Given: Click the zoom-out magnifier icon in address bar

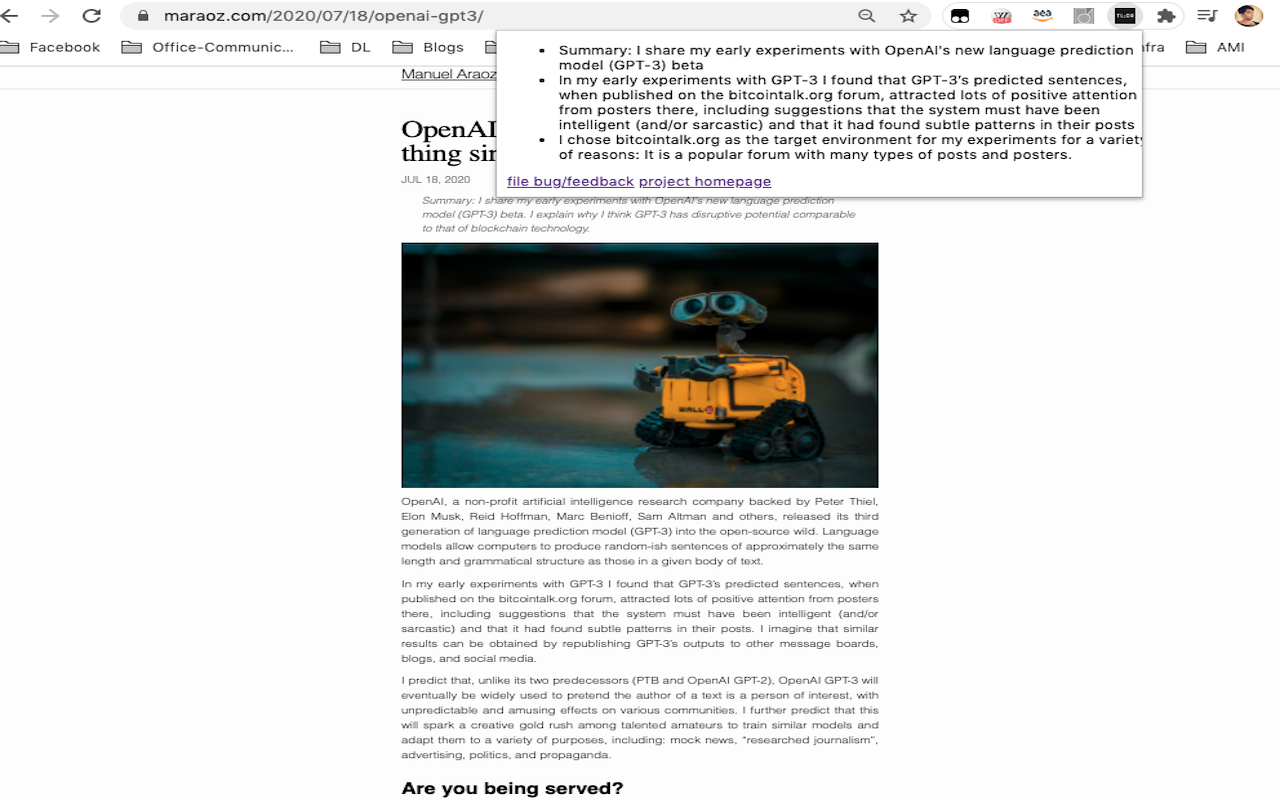Looking at the screenshot, I should click(867, 16).
